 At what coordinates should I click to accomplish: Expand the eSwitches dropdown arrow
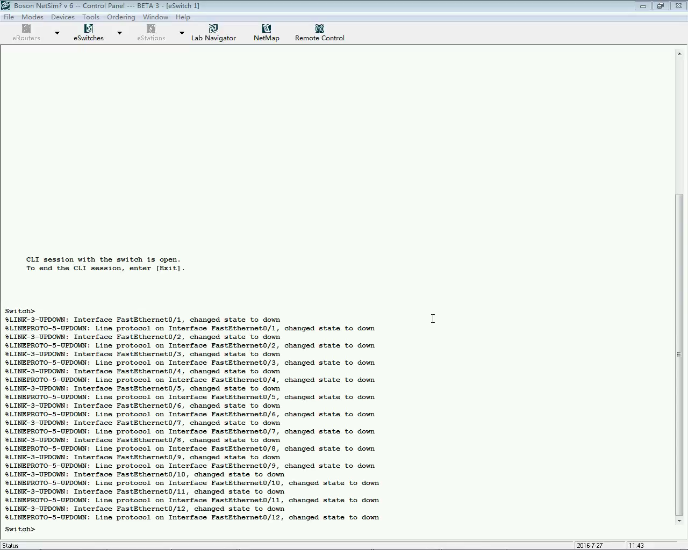click(119, 33)
